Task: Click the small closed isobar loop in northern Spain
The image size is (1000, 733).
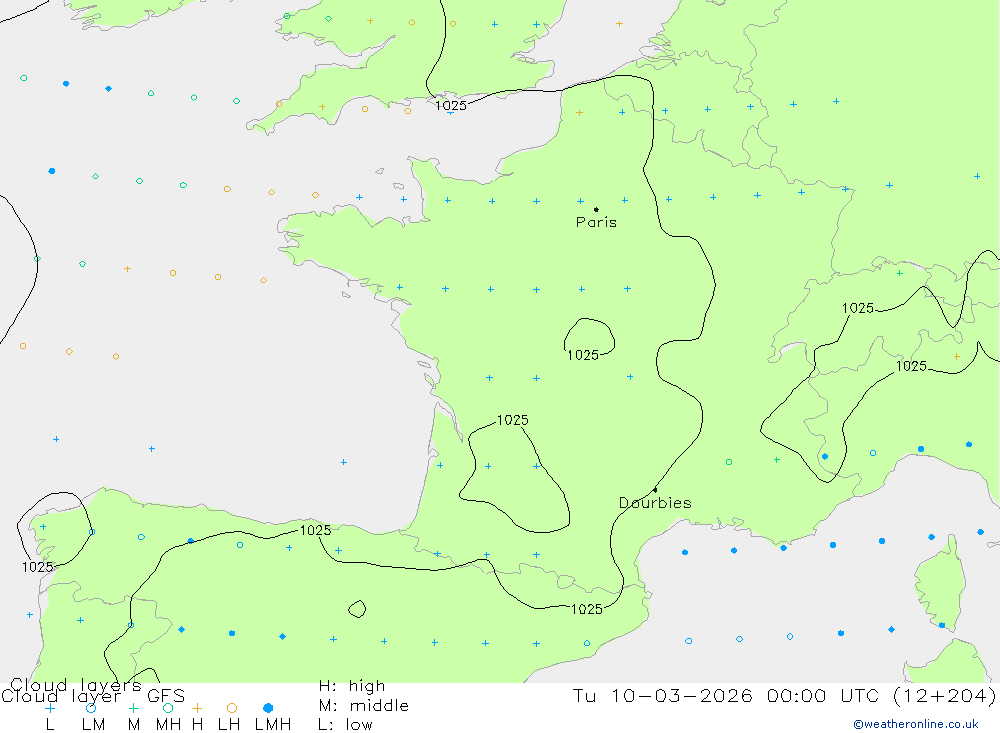Action: click(357, 609)
